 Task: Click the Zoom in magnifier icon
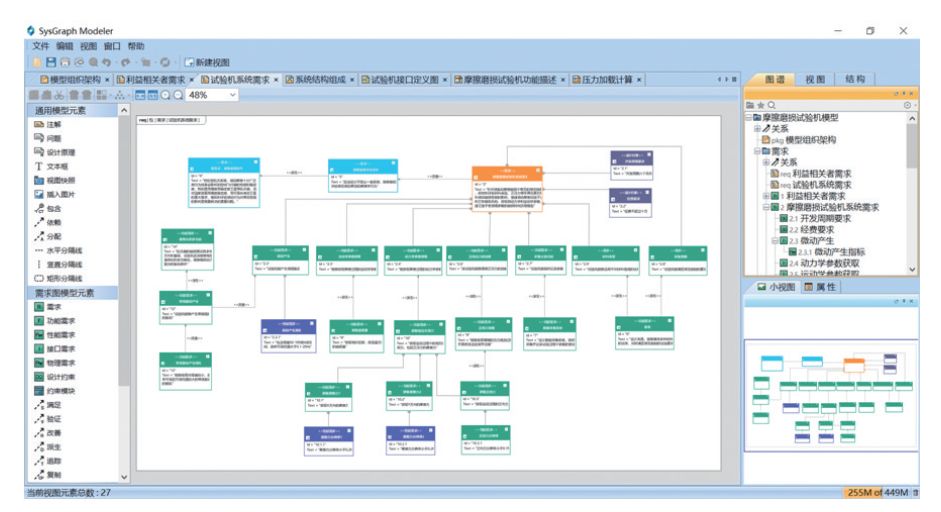(166, 95)
